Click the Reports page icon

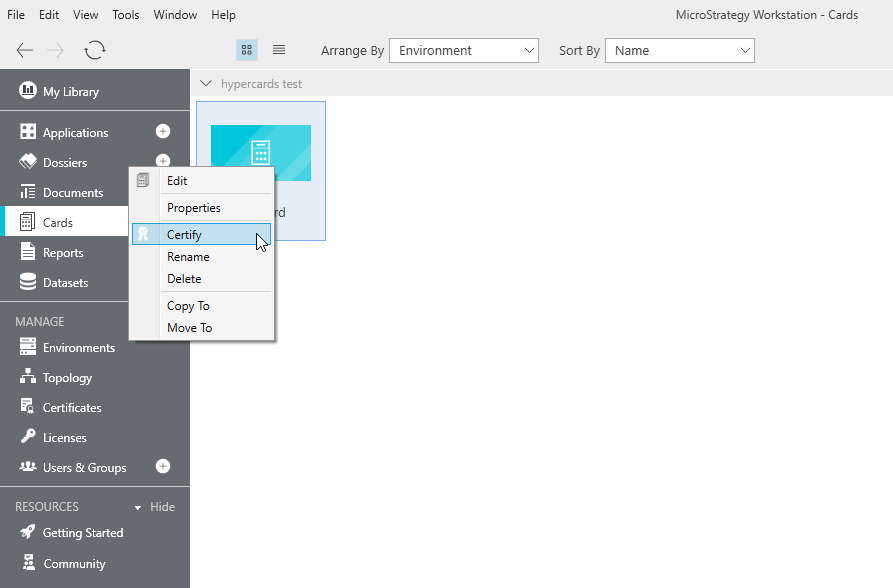coord(27,251)
